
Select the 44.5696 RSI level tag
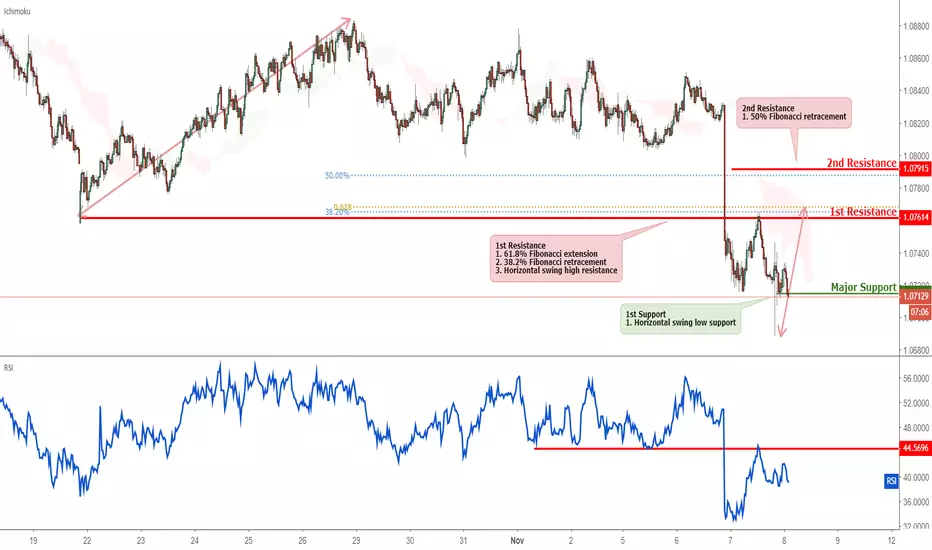[x=915, y=448]
